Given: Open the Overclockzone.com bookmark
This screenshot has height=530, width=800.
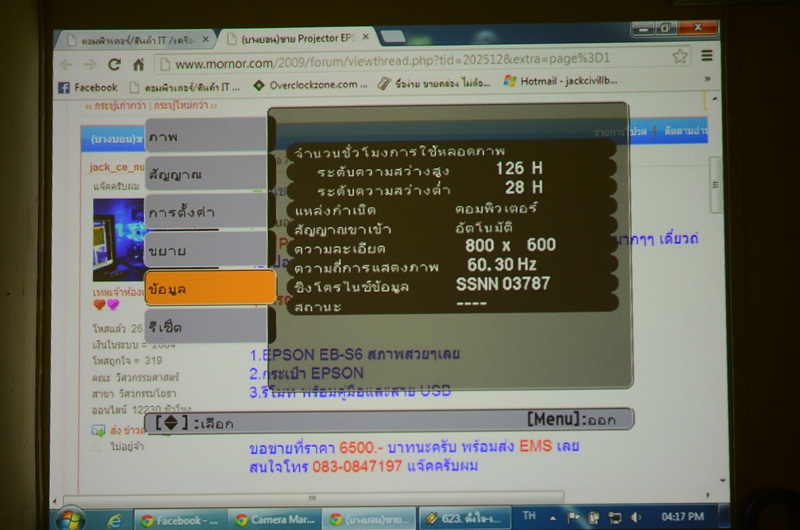Looking at the screenshot, I should coord(310,85).
